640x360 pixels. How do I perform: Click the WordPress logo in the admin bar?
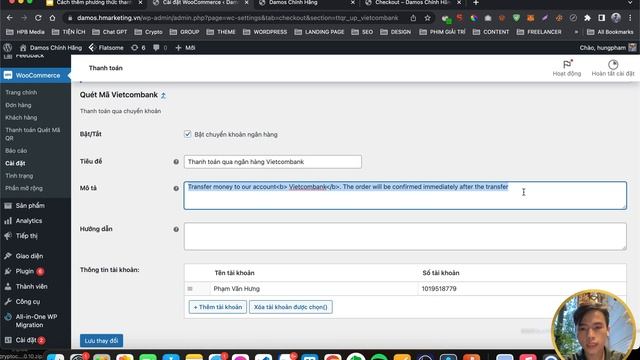7,48
